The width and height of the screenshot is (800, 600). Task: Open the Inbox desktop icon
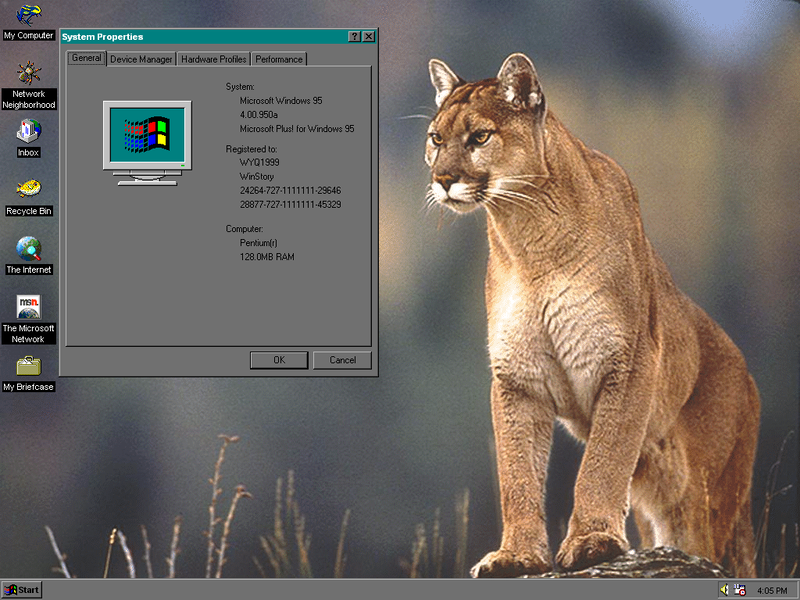pos(27,133)
